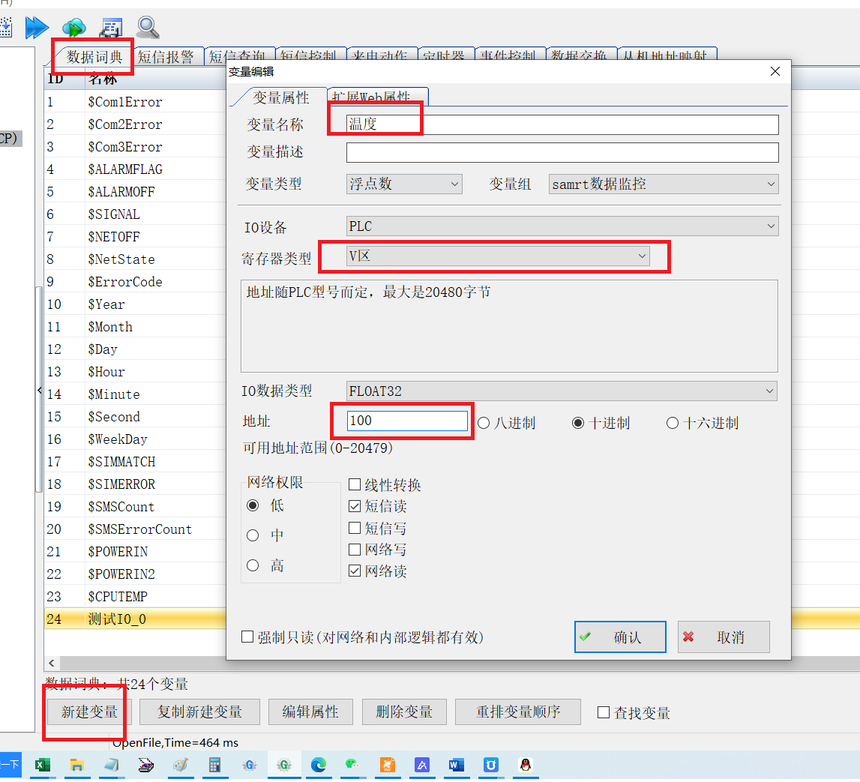Open the scanner taskbar icon

pyautogui.click(x=146, y=764)
